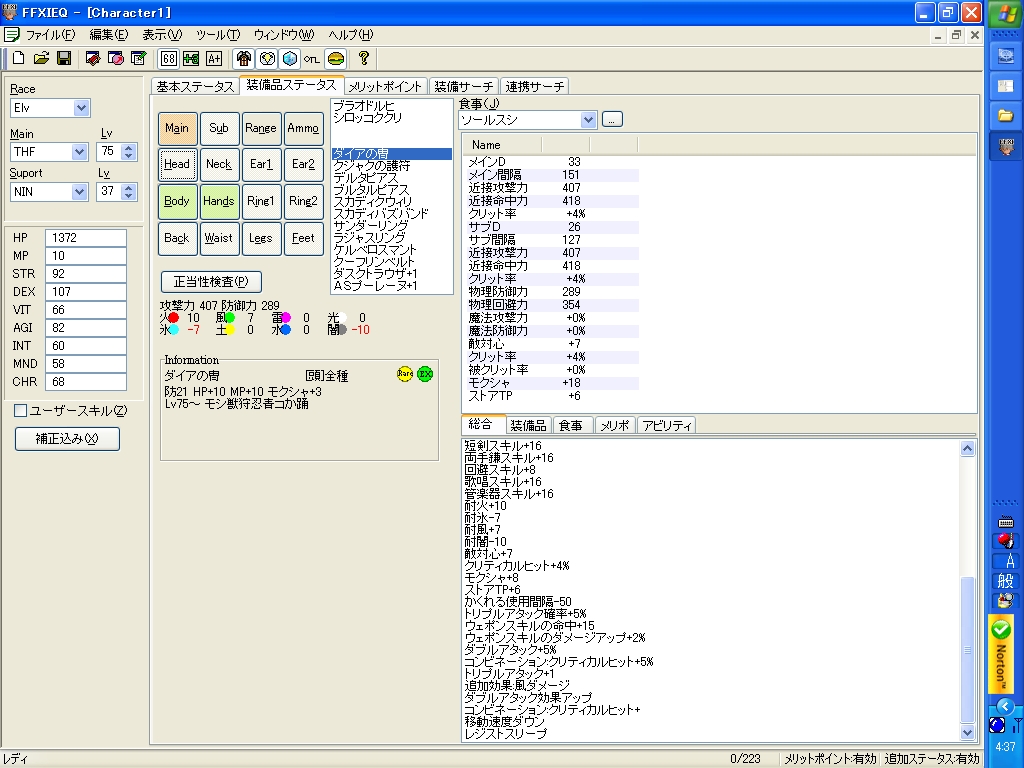Click the green EX badge icon

pos(425,374)
